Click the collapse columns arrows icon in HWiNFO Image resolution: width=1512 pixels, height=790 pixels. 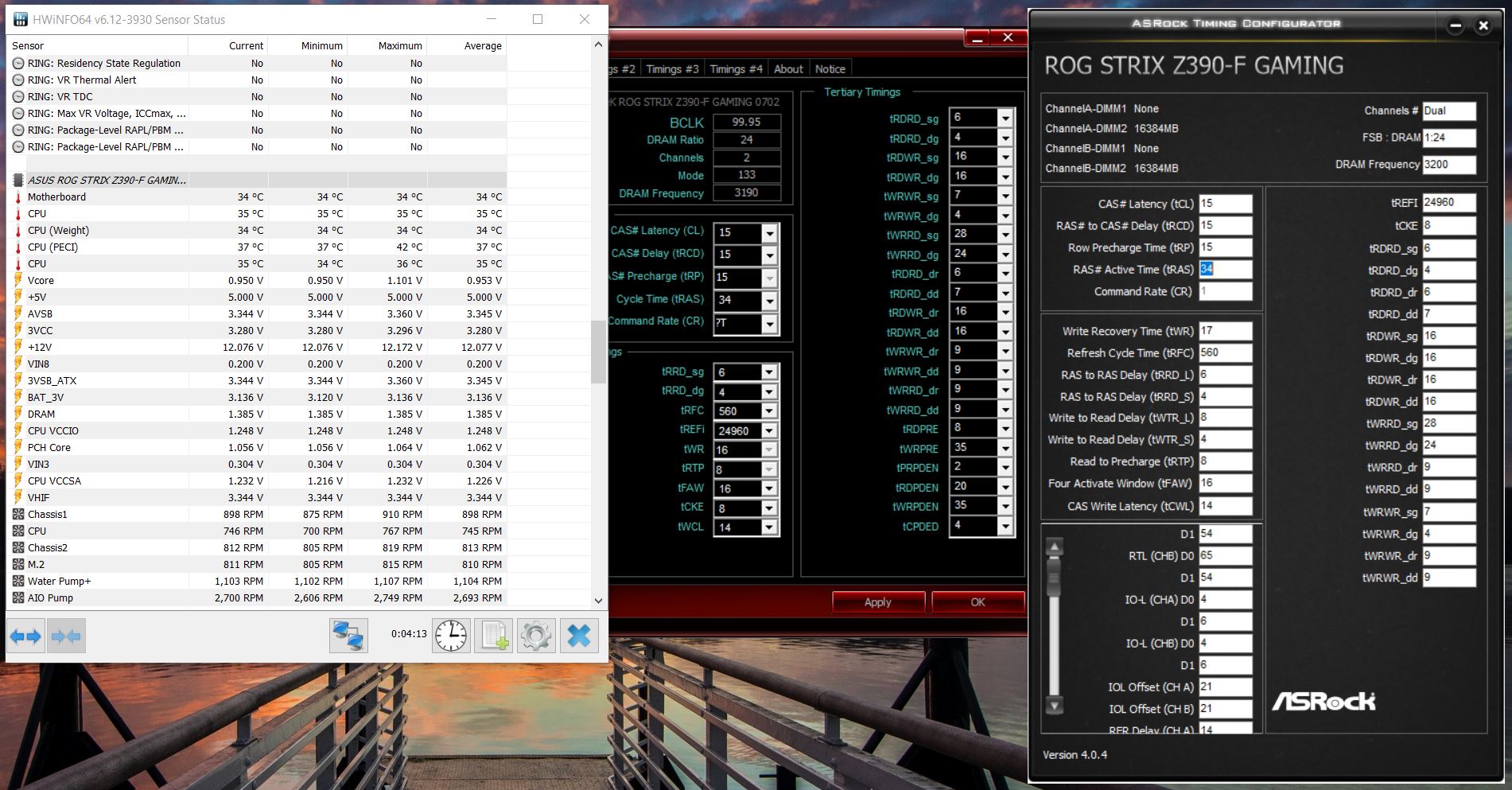[65, 636]
